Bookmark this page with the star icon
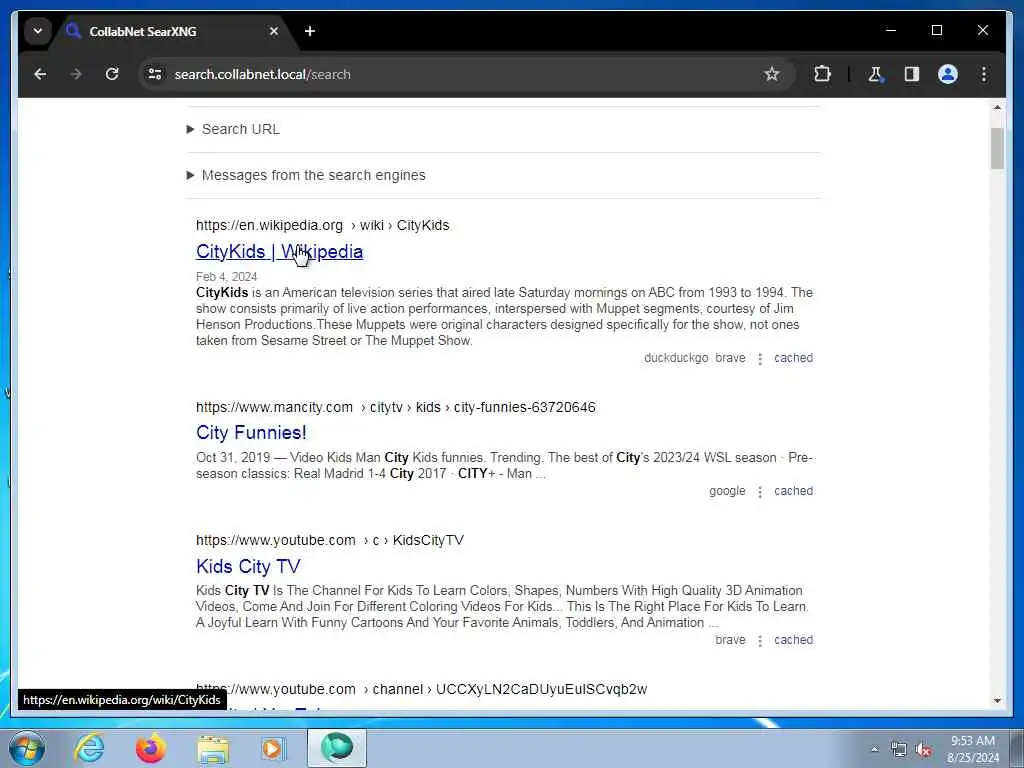Image resolution: width=1024 pixels, height=768 pixels. pyautogui.click(x=771, y=74)
